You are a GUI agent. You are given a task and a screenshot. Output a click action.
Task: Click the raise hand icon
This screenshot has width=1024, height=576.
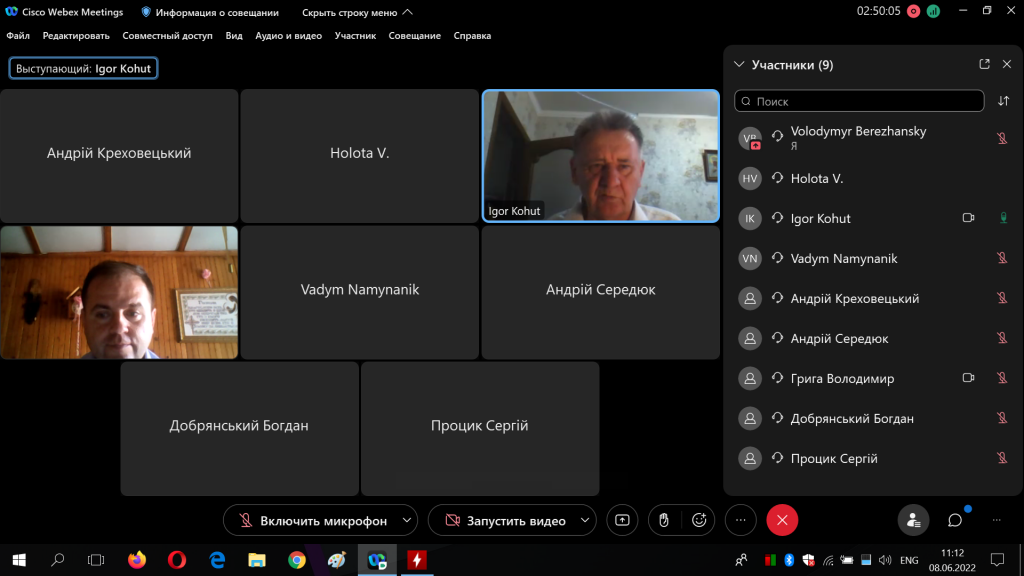click(x=661, y=520)
